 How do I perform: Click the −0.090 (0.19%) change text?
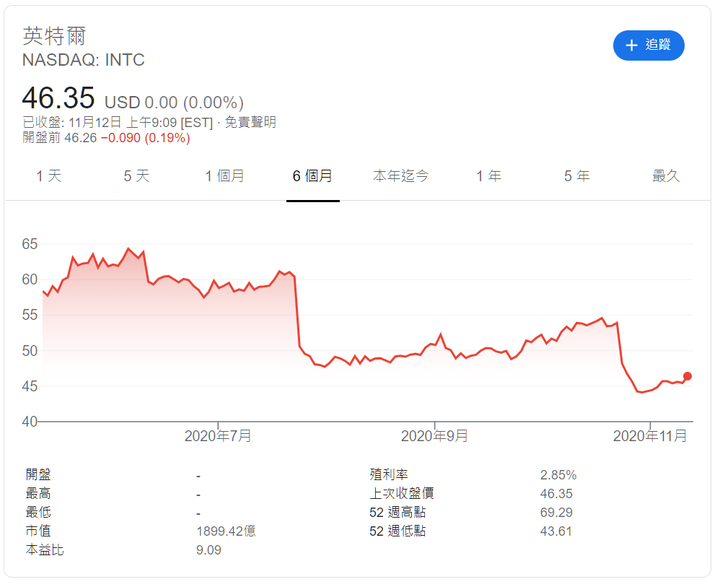146,138
